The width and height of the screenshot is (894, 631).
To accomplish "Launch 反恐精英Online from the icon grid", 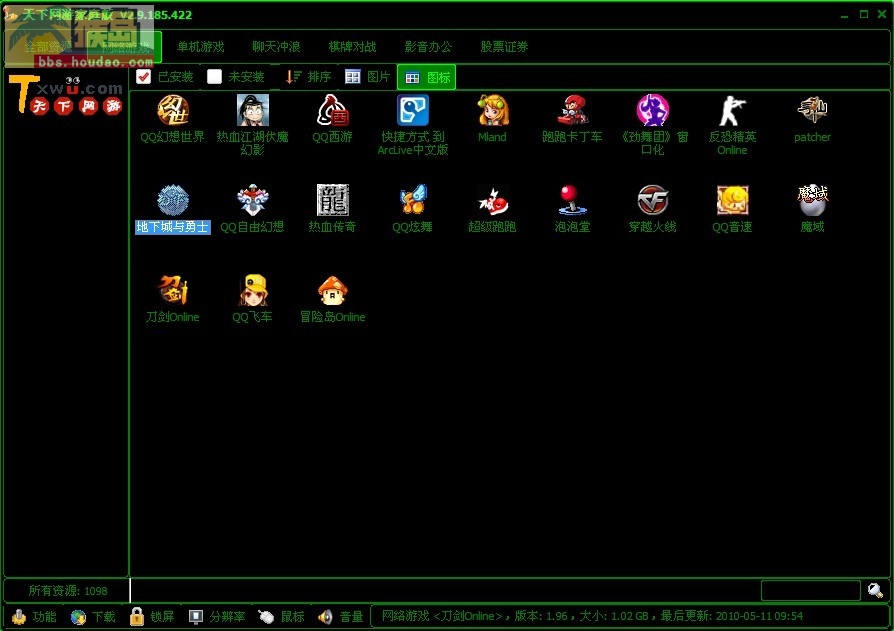I will [733, 111].
